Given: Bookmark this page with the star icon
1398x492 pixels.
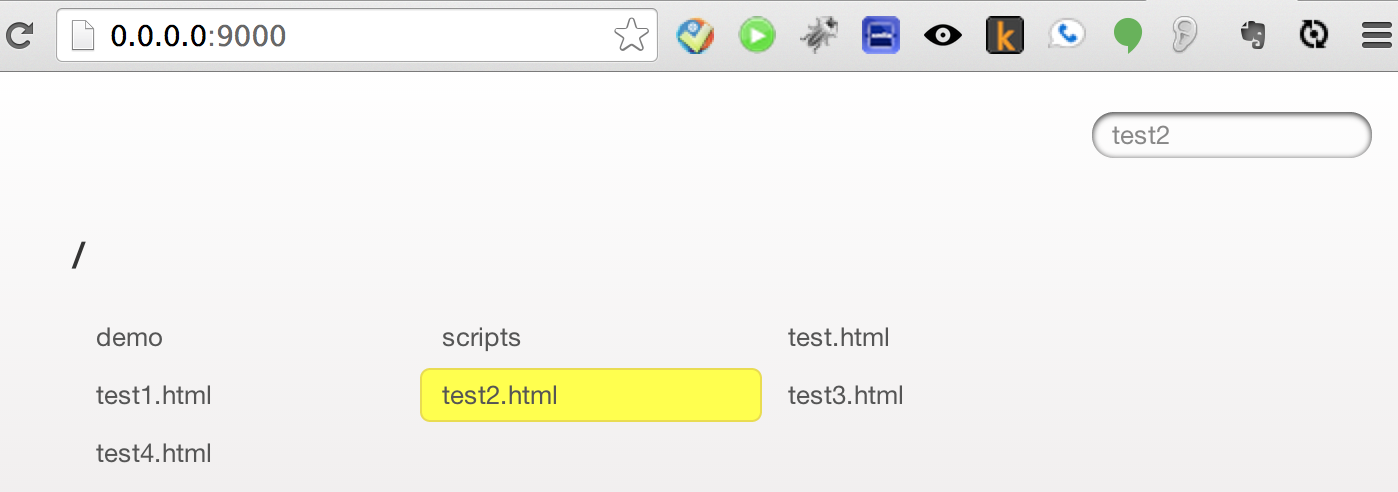Looking at the screenshot, I should [x=630, y=36].
